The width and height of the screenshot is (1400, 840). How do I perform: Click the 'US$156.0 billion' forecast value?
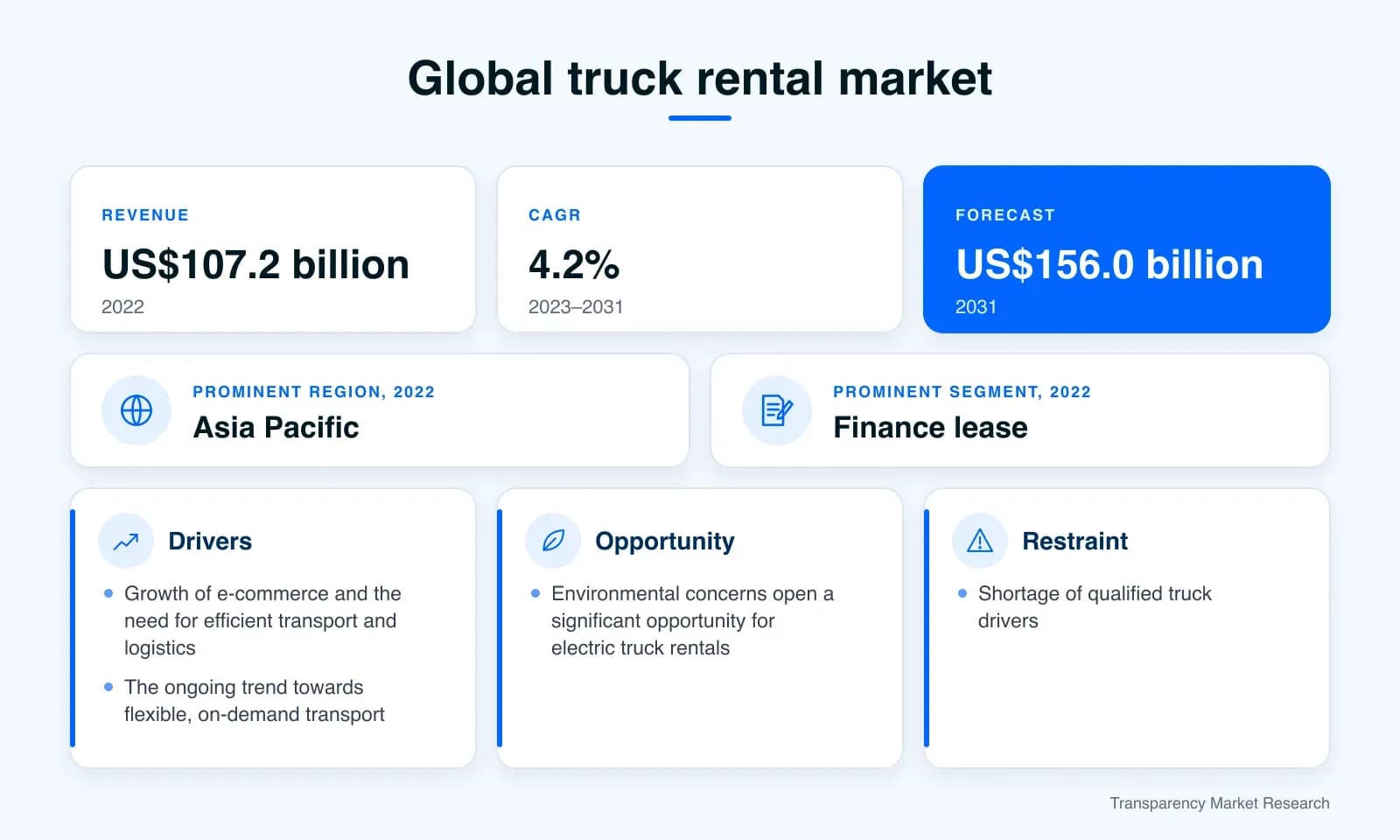(1109, 264)
